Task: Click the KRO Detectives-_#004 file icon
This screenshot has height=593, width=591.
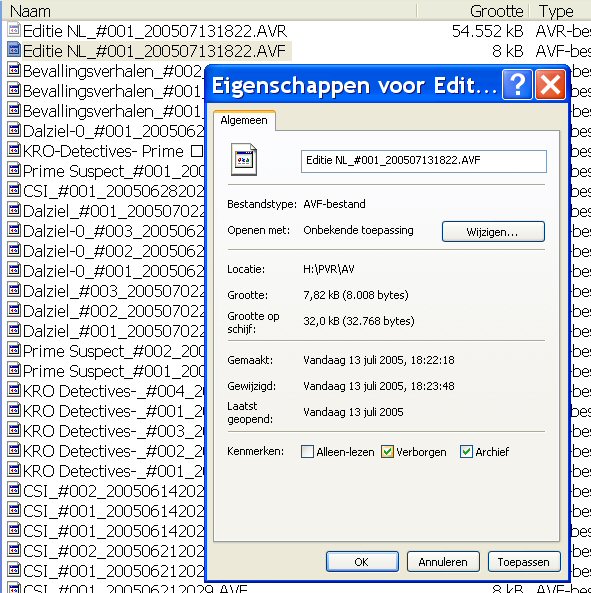Action: (14, 390)
